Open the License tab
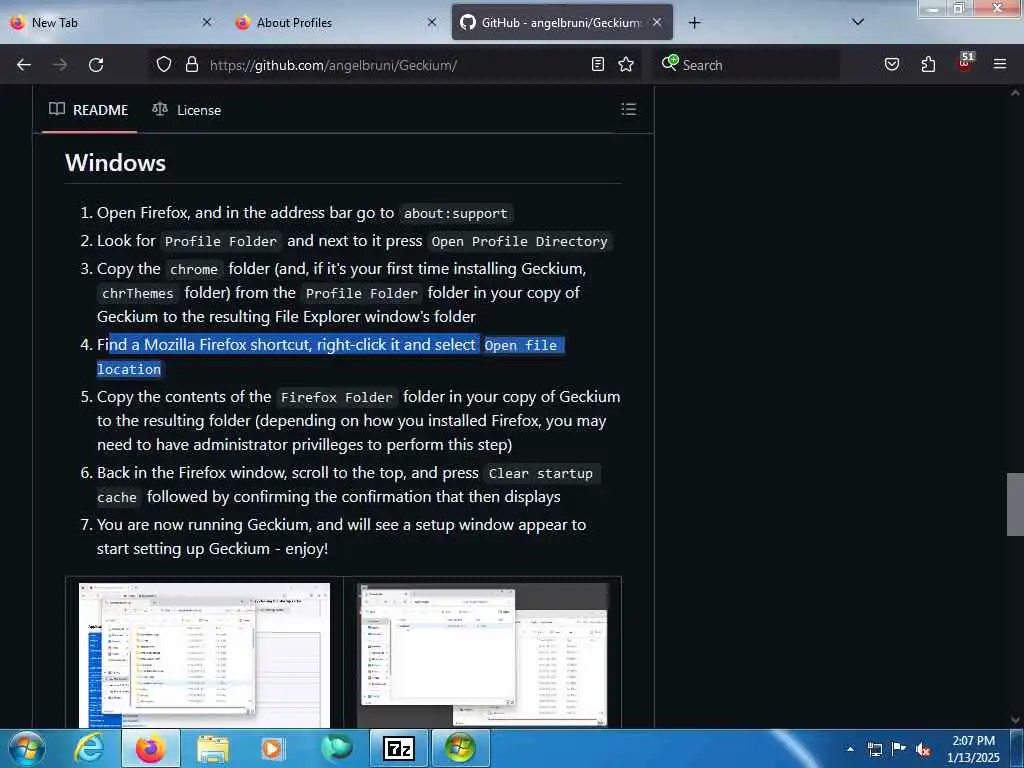 tap(187, 110)
